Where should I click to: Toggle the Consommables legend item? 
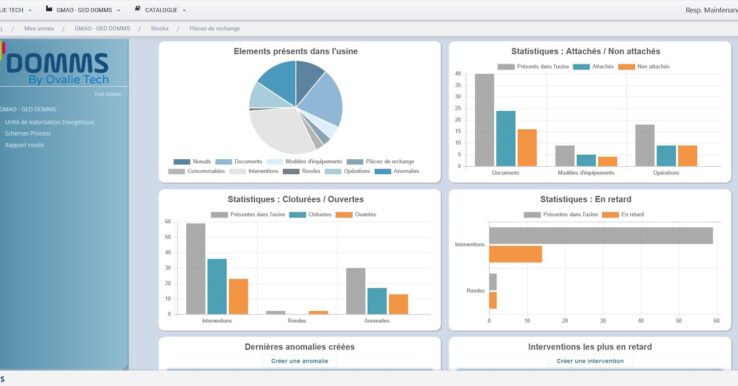(x=197, y=171)
